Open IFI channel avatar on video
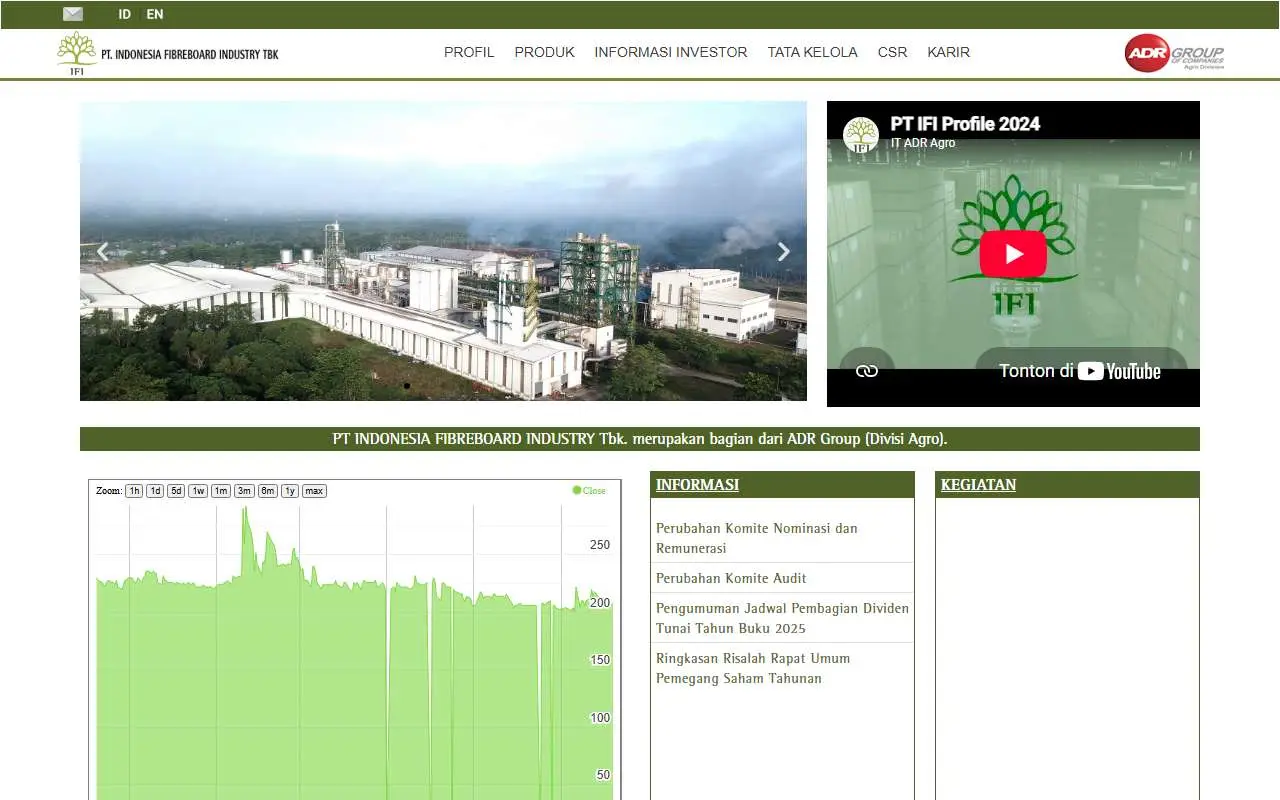 coord(860,134)
